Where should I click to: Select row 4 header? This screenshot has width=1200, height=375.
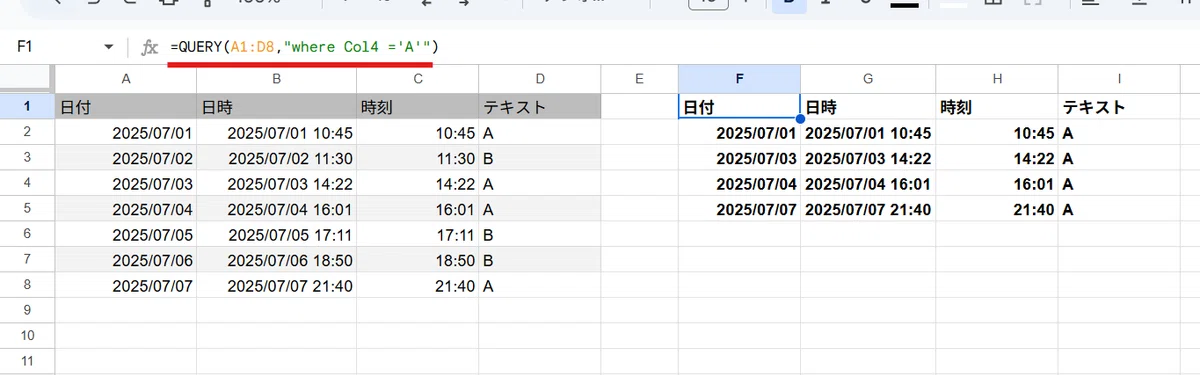click(27, 183)
